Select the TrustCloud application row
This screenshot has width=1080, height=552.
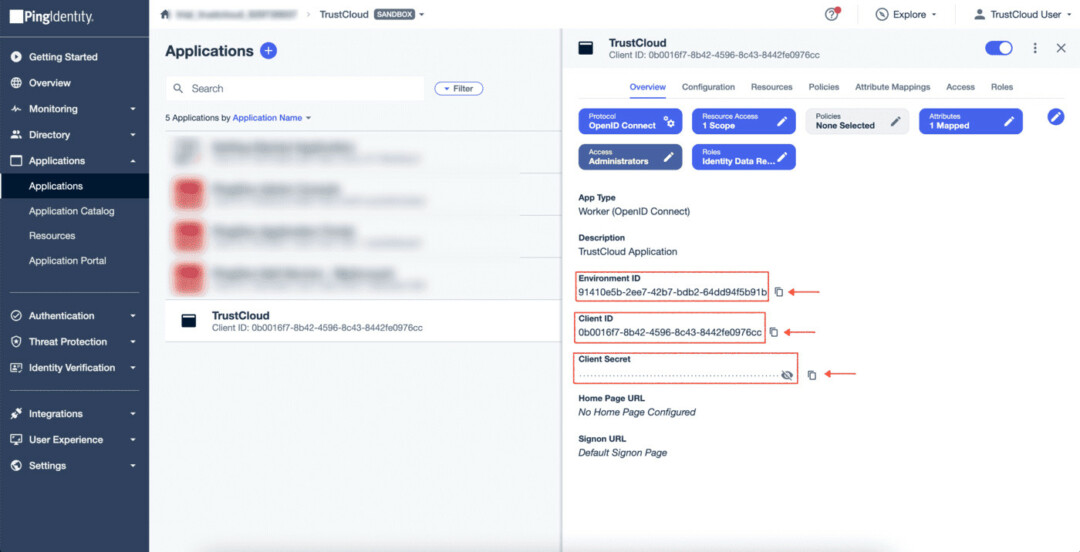363,320
